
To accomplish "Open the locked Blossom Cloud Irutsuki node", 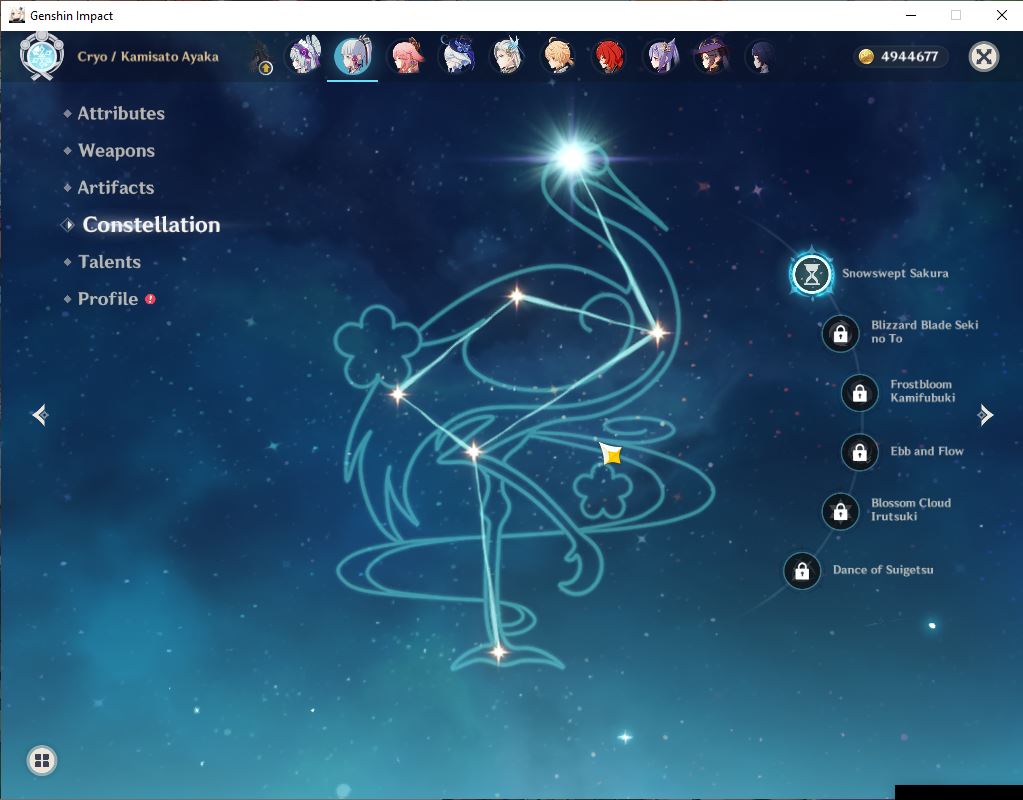I will click(x=840, y=512).
